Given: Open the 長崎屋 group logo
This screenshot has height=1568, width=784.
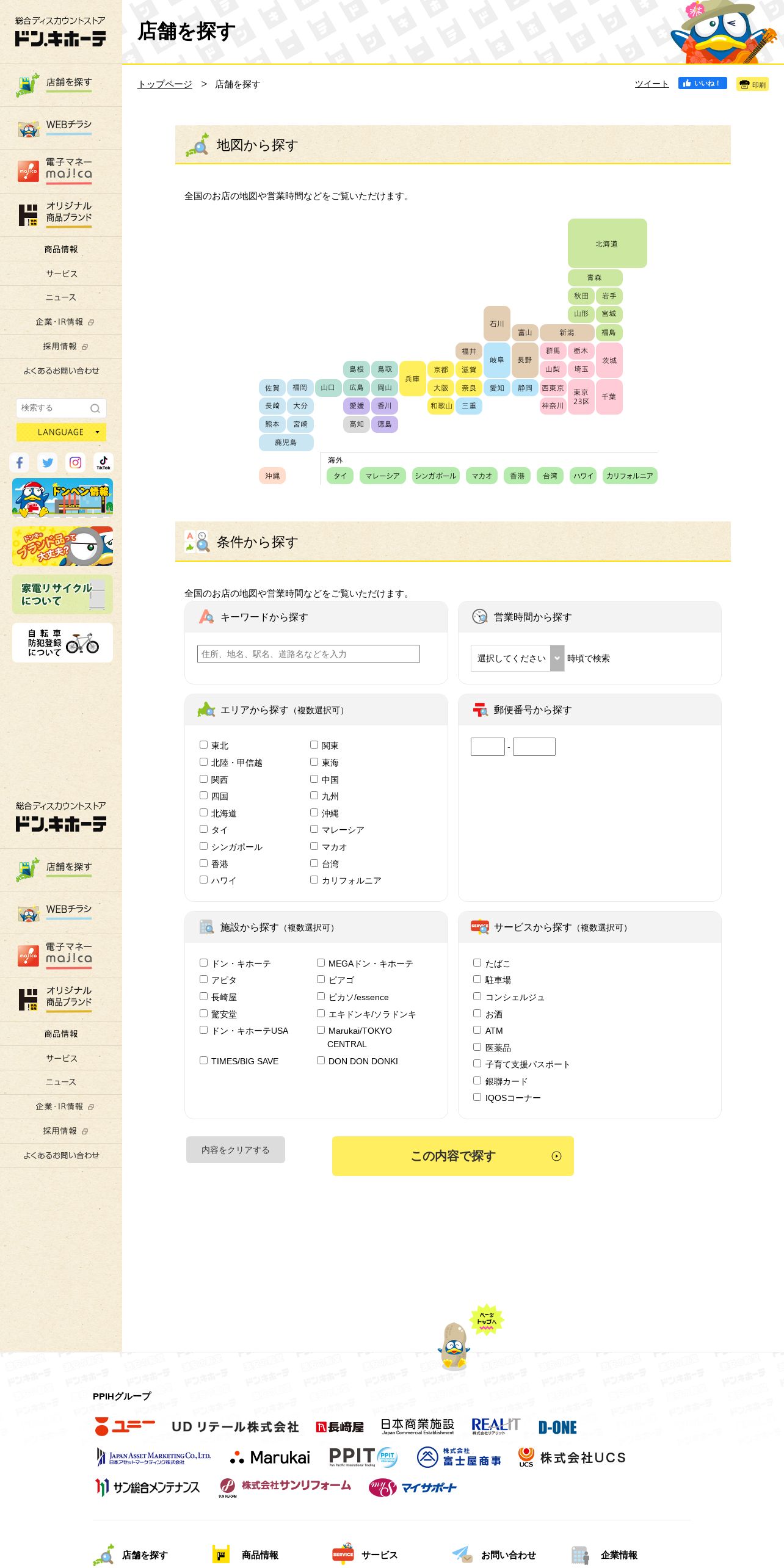Looking at the screenshot, I should [x=339, y=1427].
